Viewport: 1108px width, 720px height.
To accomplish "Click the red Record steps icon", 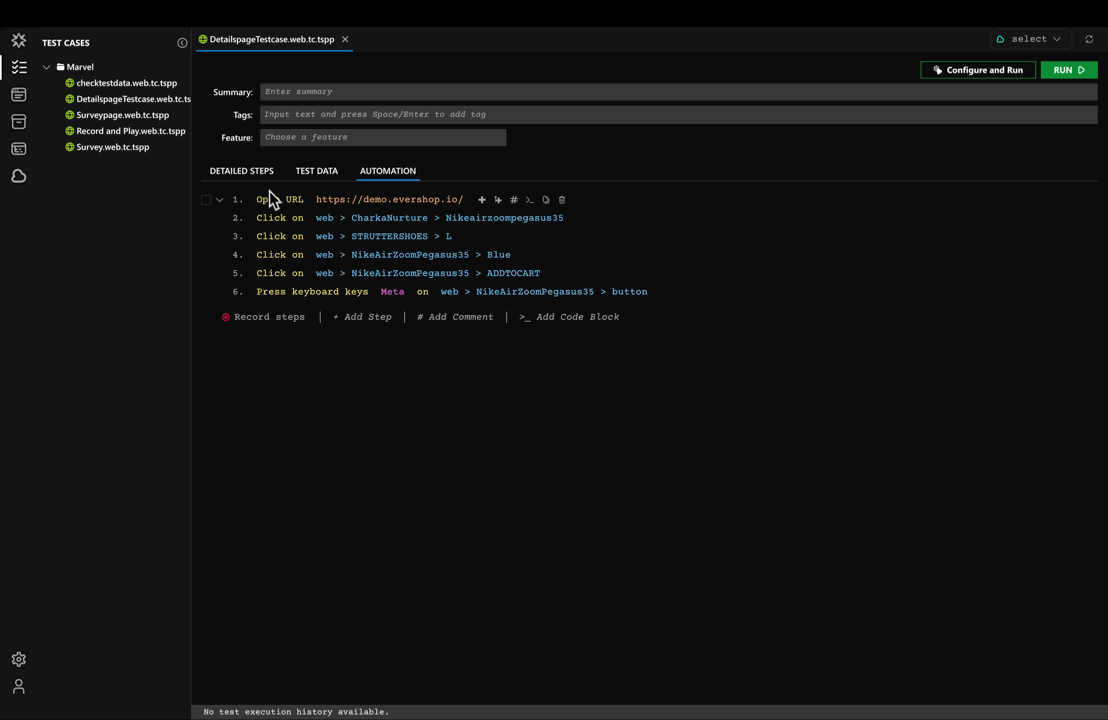I will pyautogui.click(x=225, y=317).
